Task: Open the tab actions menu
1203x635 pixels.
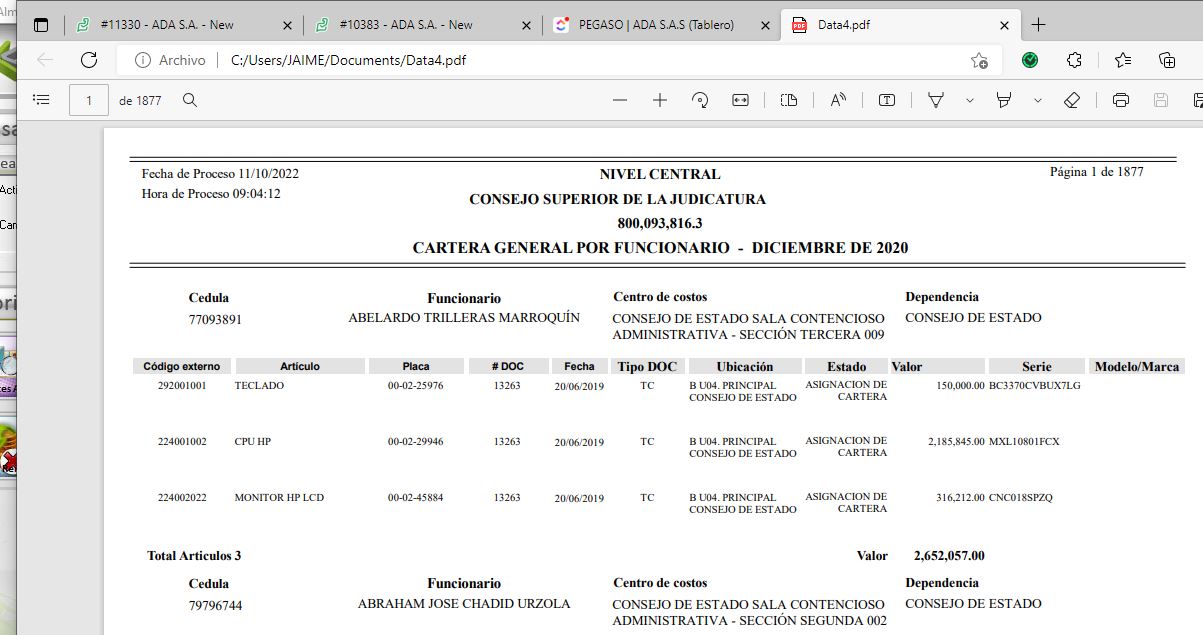Action: click(41, 25)
